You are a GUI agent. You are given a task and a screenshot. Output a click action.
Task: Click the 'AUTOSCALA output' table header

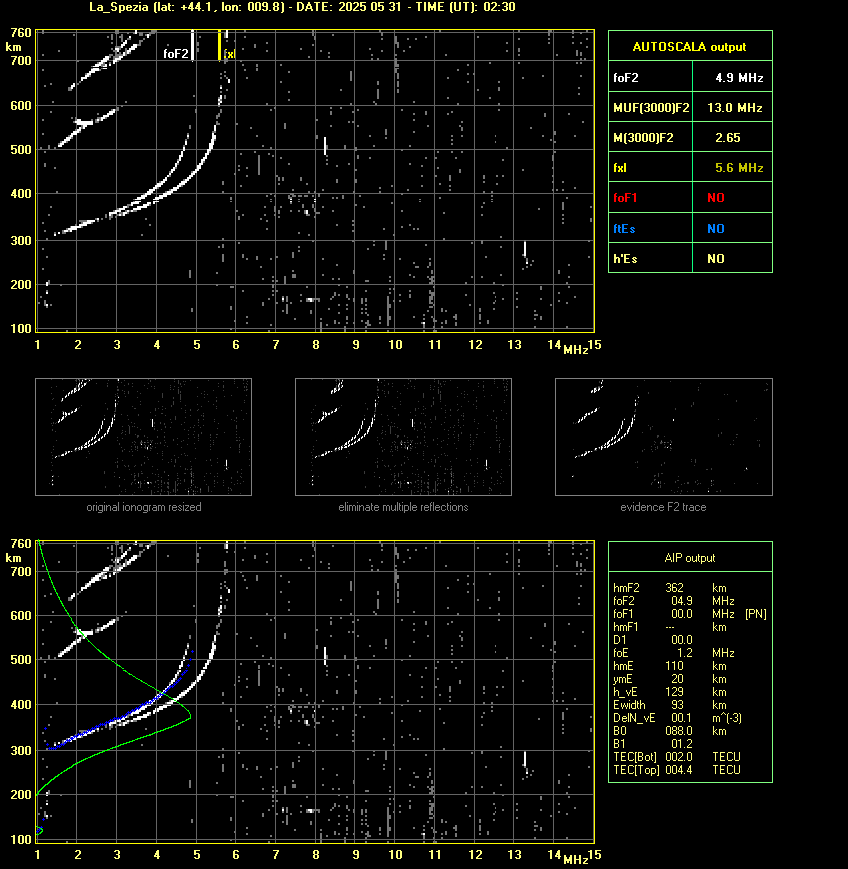click(690, 47)
